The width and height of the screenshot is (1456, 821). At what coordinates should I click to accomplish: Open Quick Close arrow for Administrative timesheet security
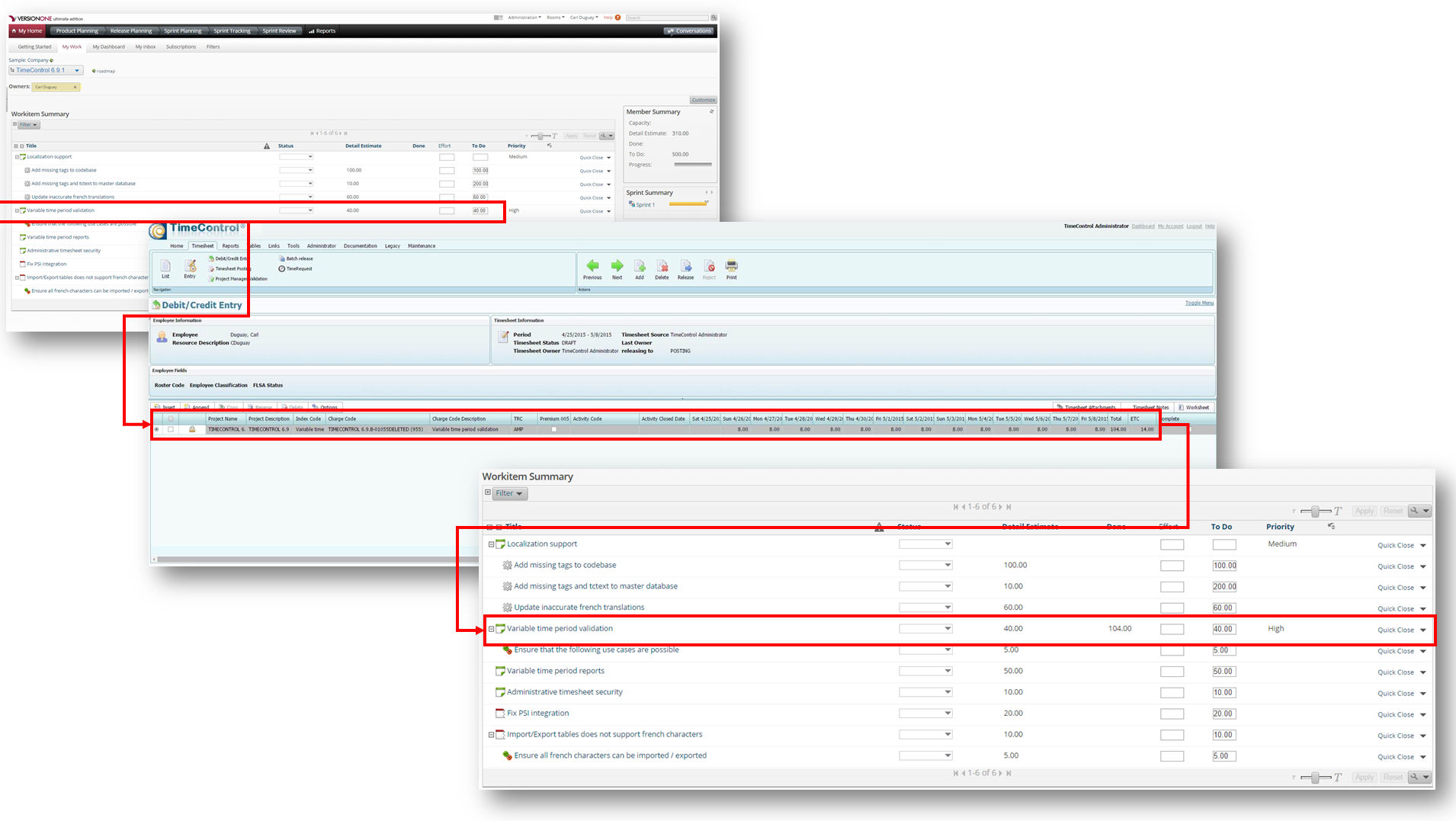pos(1422,694)
